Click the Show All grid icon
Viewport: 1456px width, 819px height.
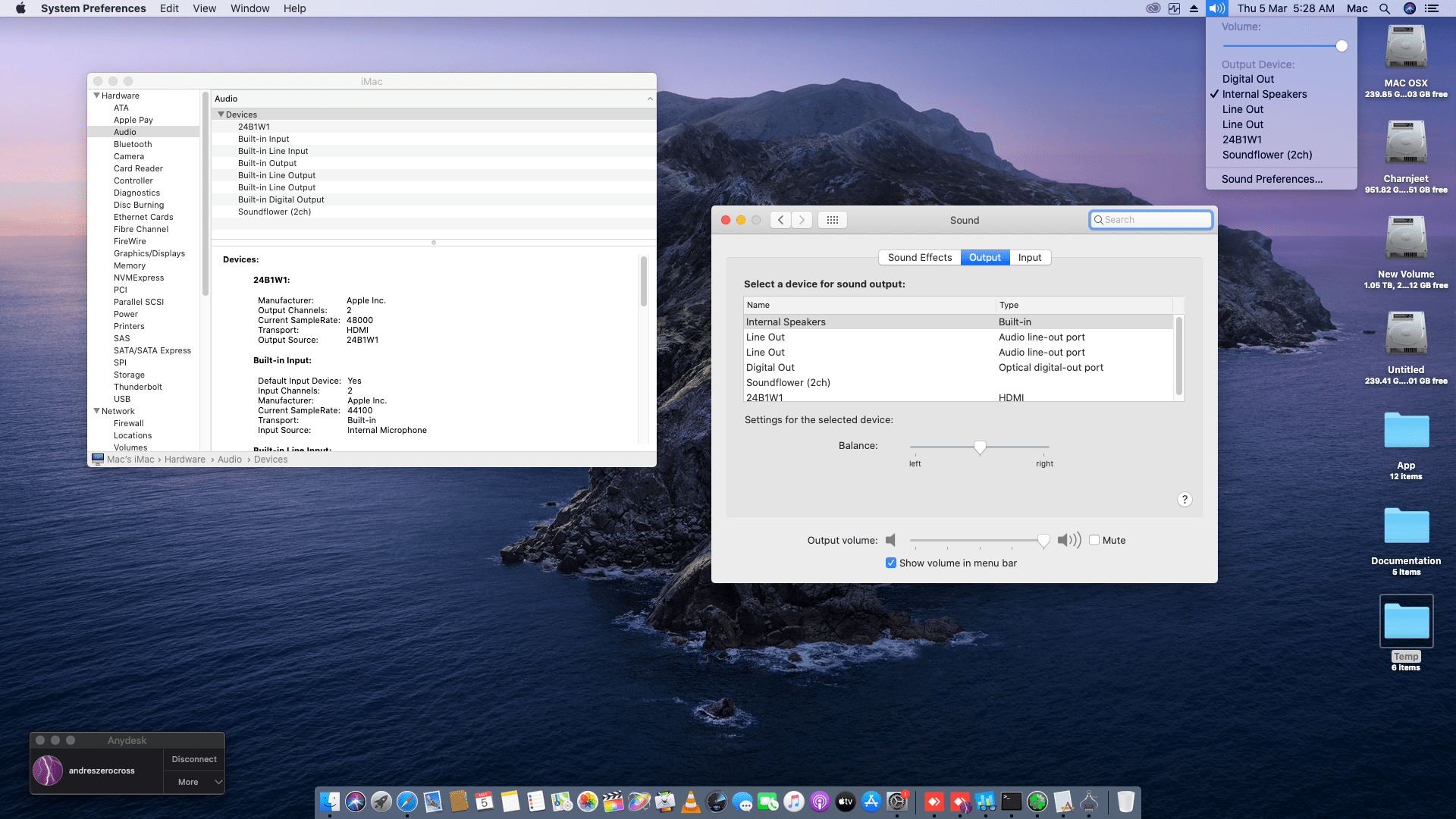[x=832, y=220]
